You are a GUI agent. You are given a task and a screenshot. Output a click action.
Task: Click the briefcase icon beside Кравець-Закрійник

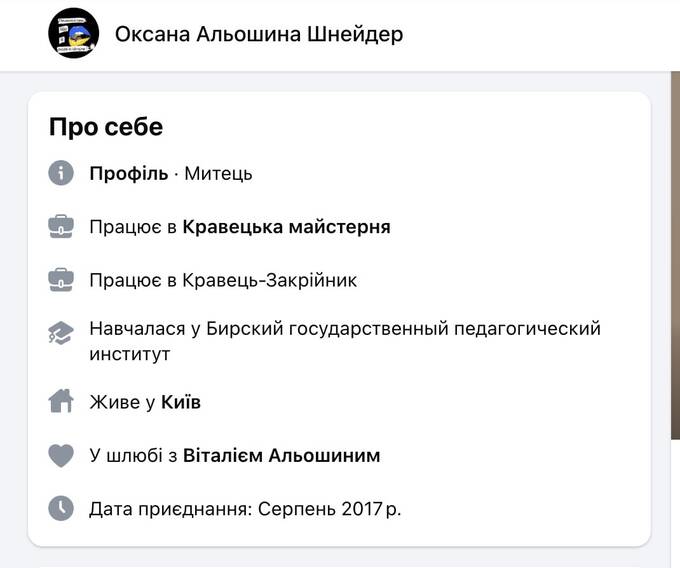(x=62, y=280)
